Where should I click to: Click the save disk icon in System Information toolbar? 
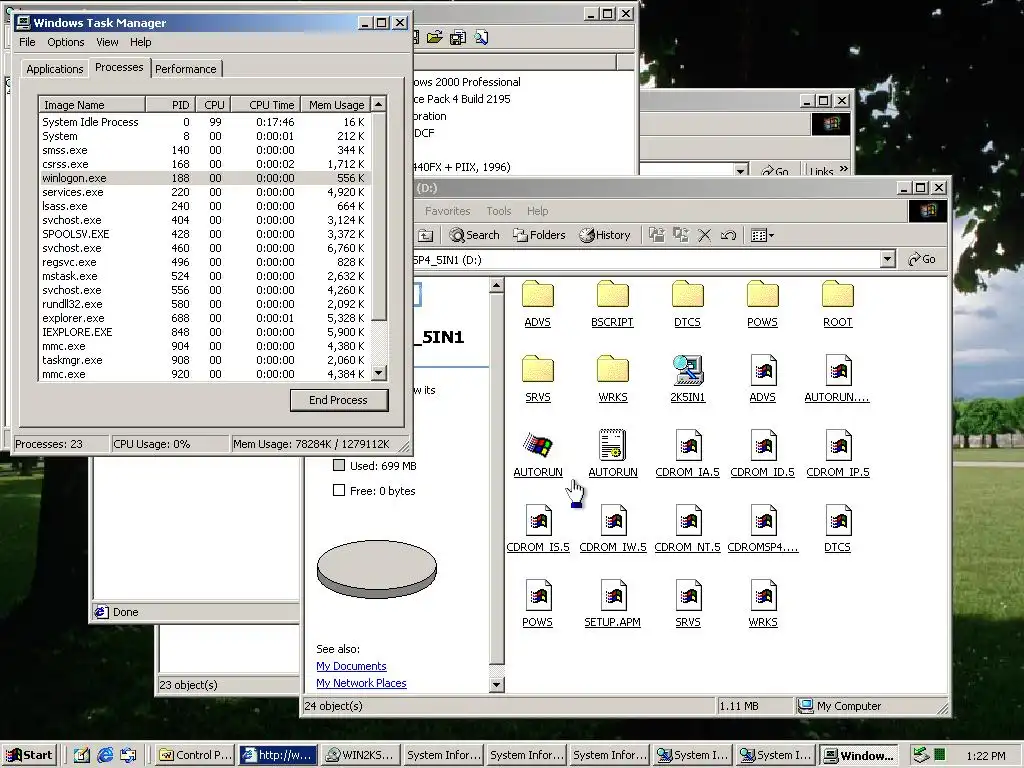(x=458, y=38)
